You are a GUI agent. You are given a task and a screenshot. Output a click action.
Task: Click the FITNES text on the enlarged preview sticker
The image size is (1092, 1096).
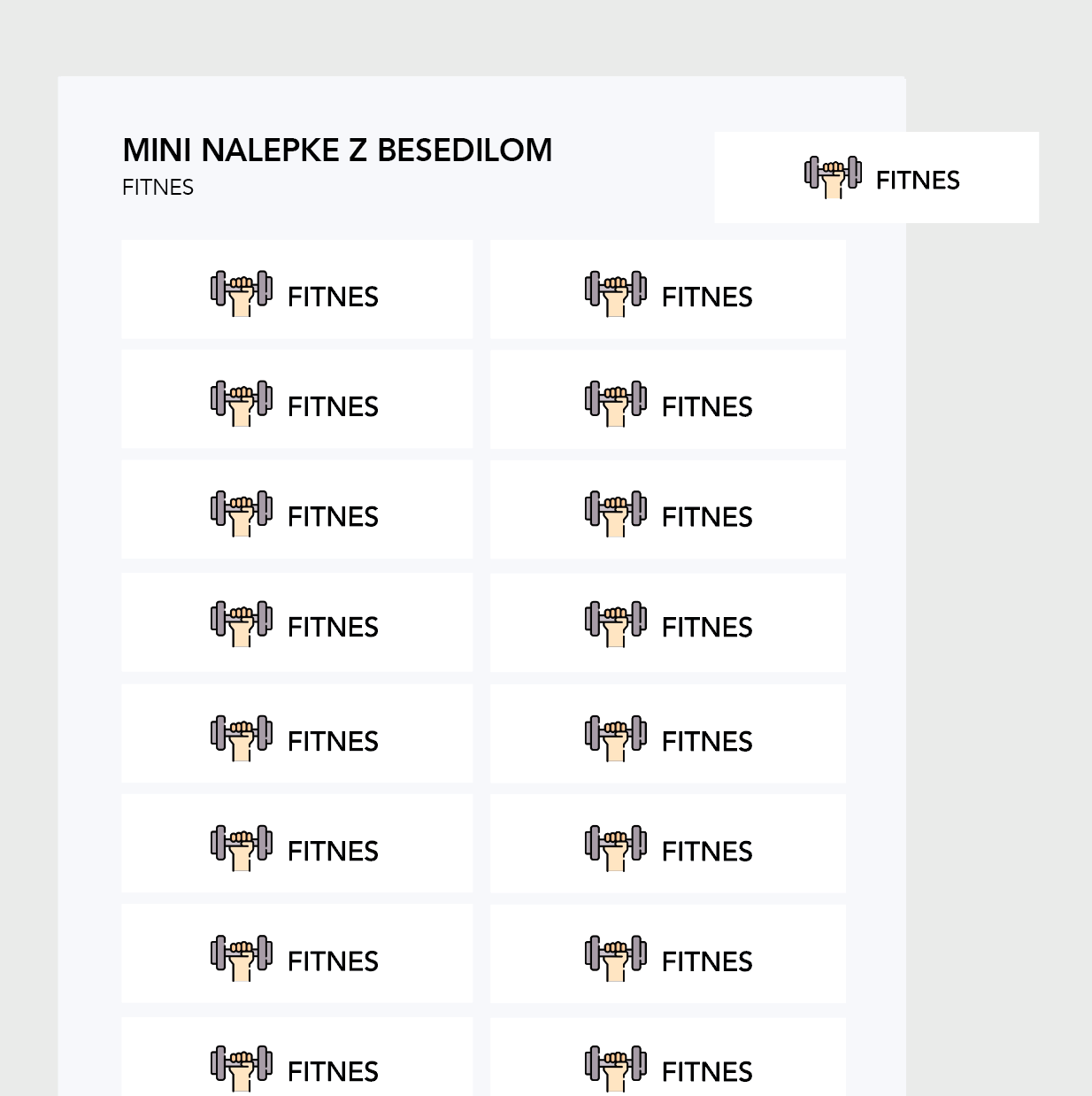coord(918,181)
